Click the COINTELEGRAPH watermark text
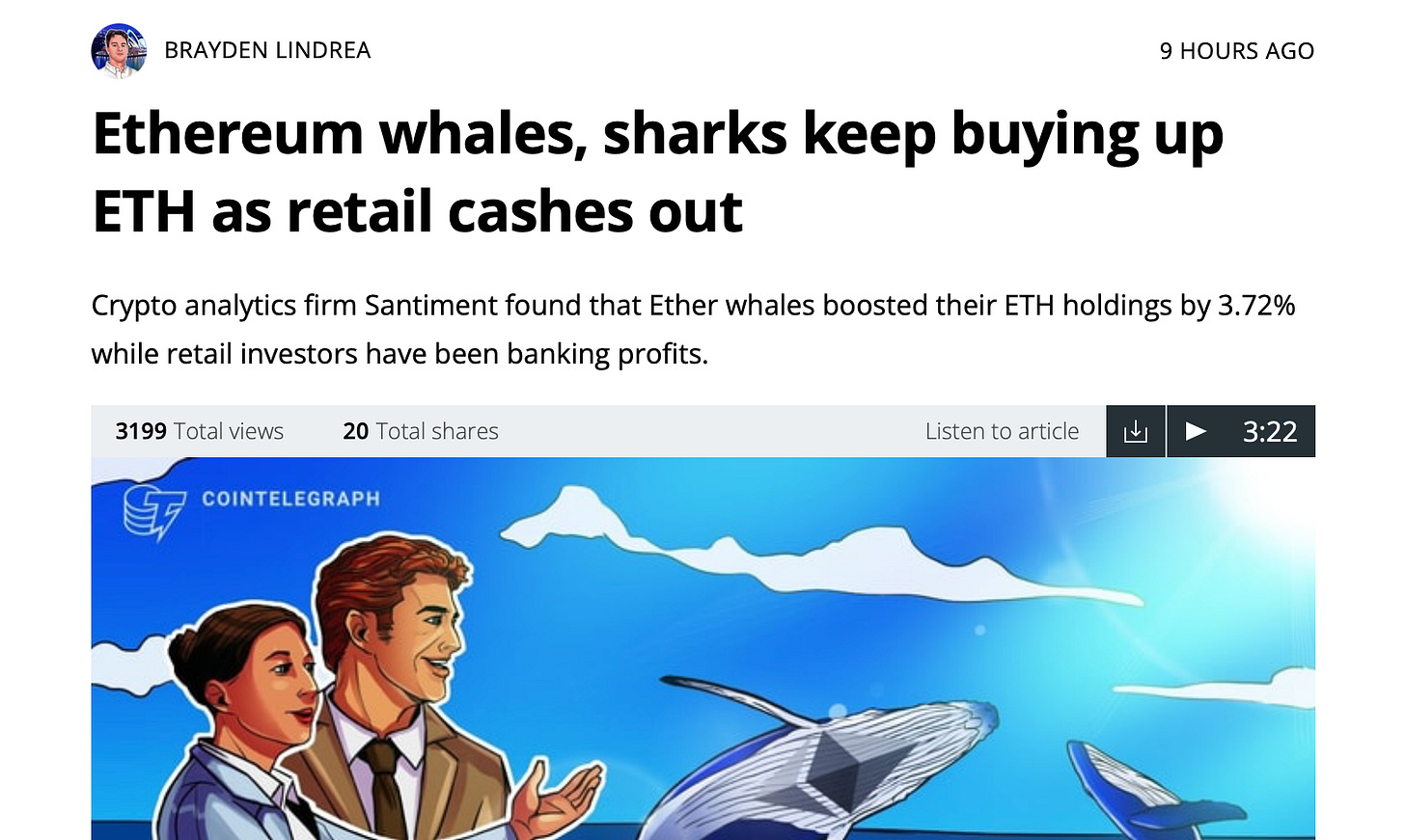The height and width of the screenshot is (840, 1405). (290, 499)
